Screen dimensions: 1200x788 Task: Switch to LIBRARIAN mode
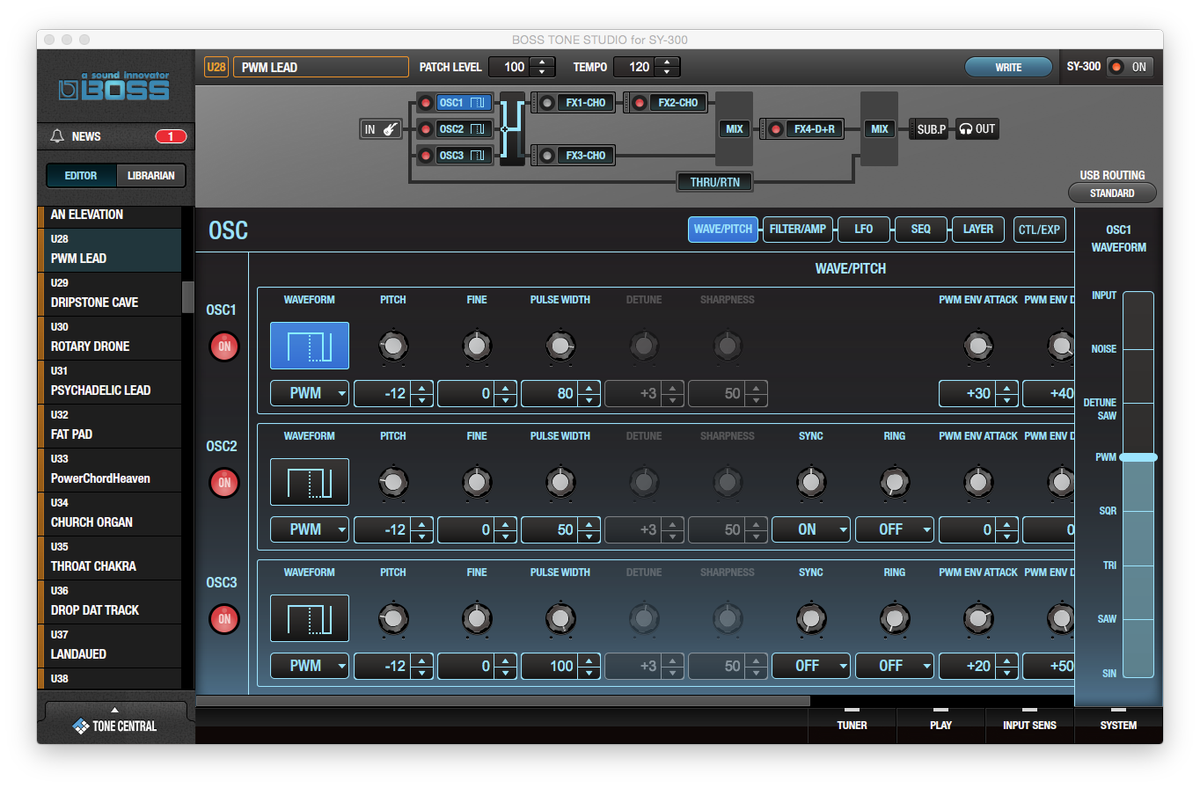(x=151, y=176)
